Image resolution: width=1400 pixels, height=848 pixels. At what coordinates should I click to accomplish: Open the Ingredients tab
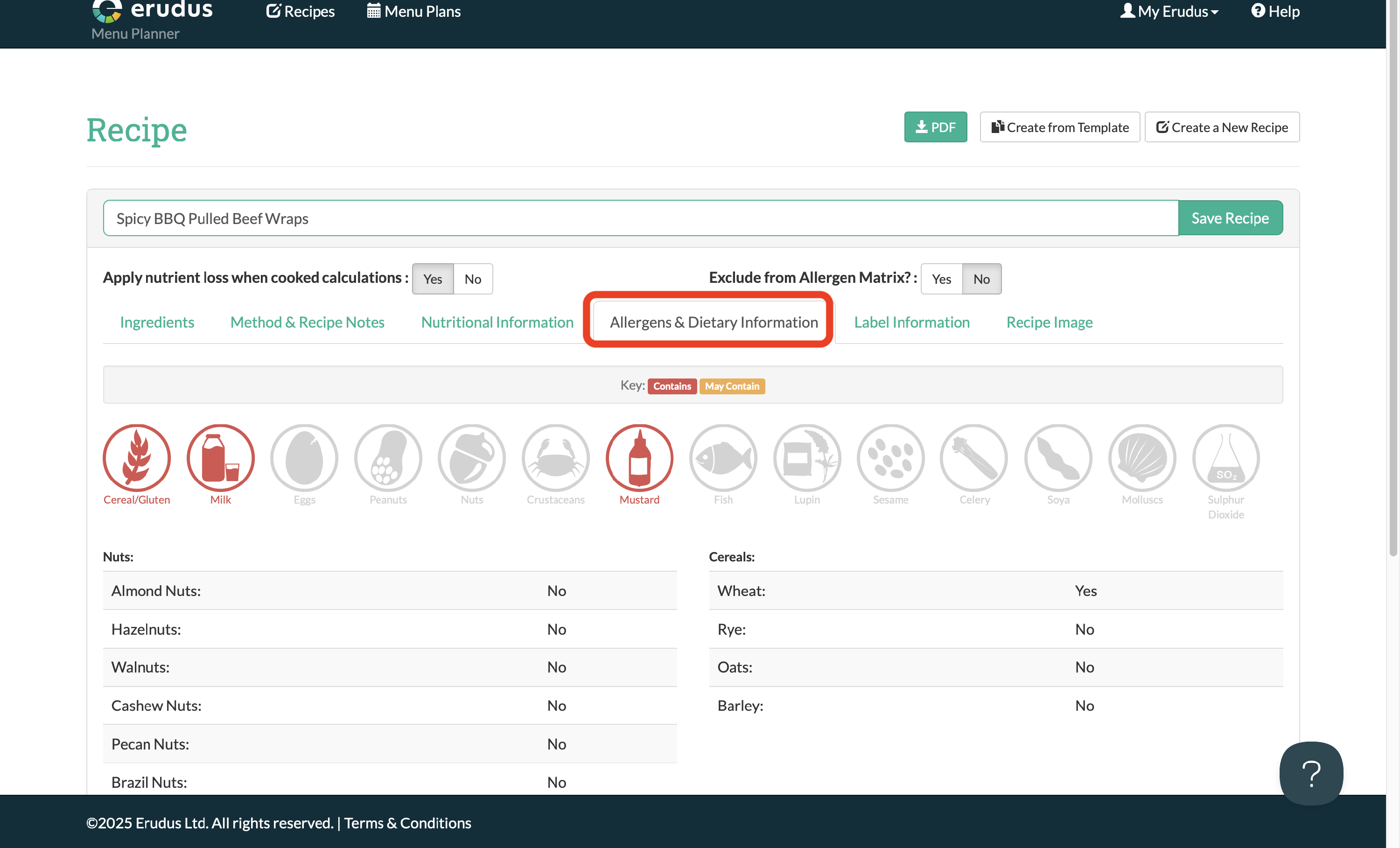coord(157,322)
